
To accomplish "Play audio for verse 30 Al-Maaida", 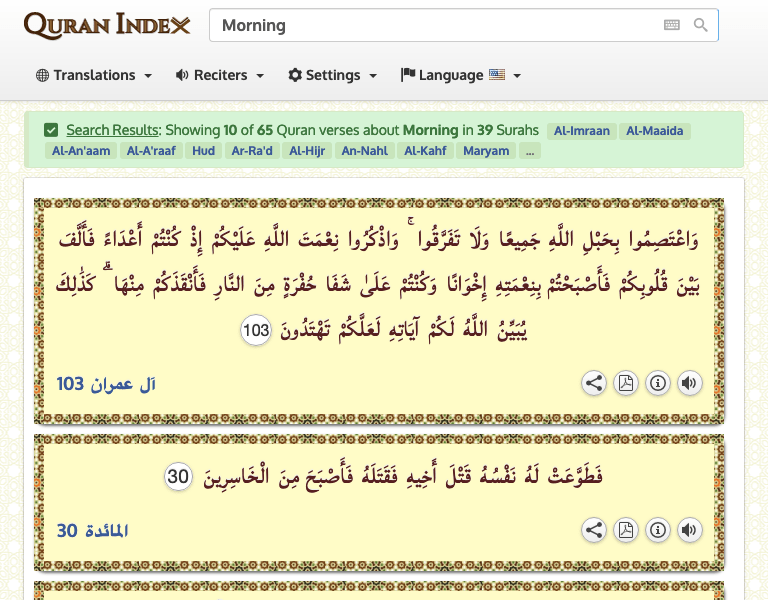I will tap(689, 530).
